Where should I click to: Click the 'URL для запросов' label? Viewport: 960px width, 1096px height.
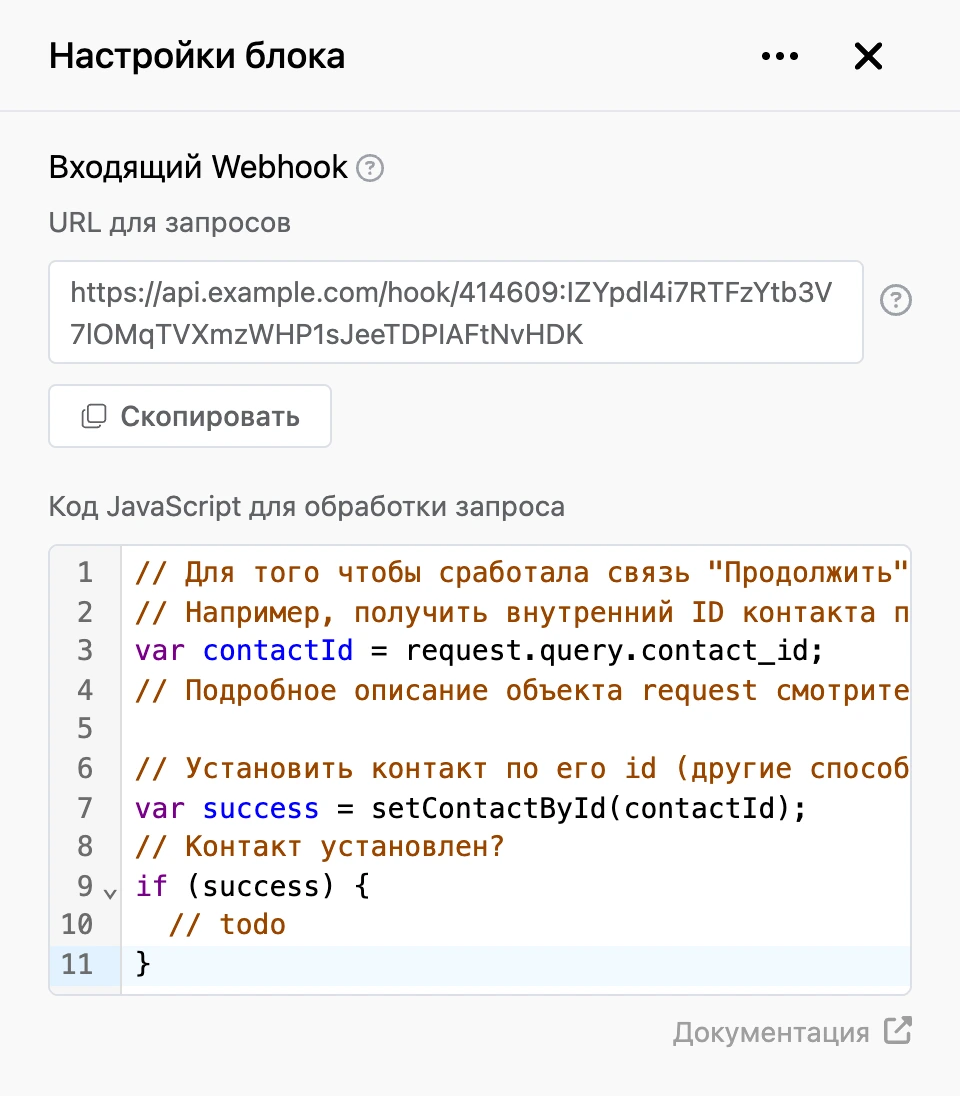tap(169, 223)
